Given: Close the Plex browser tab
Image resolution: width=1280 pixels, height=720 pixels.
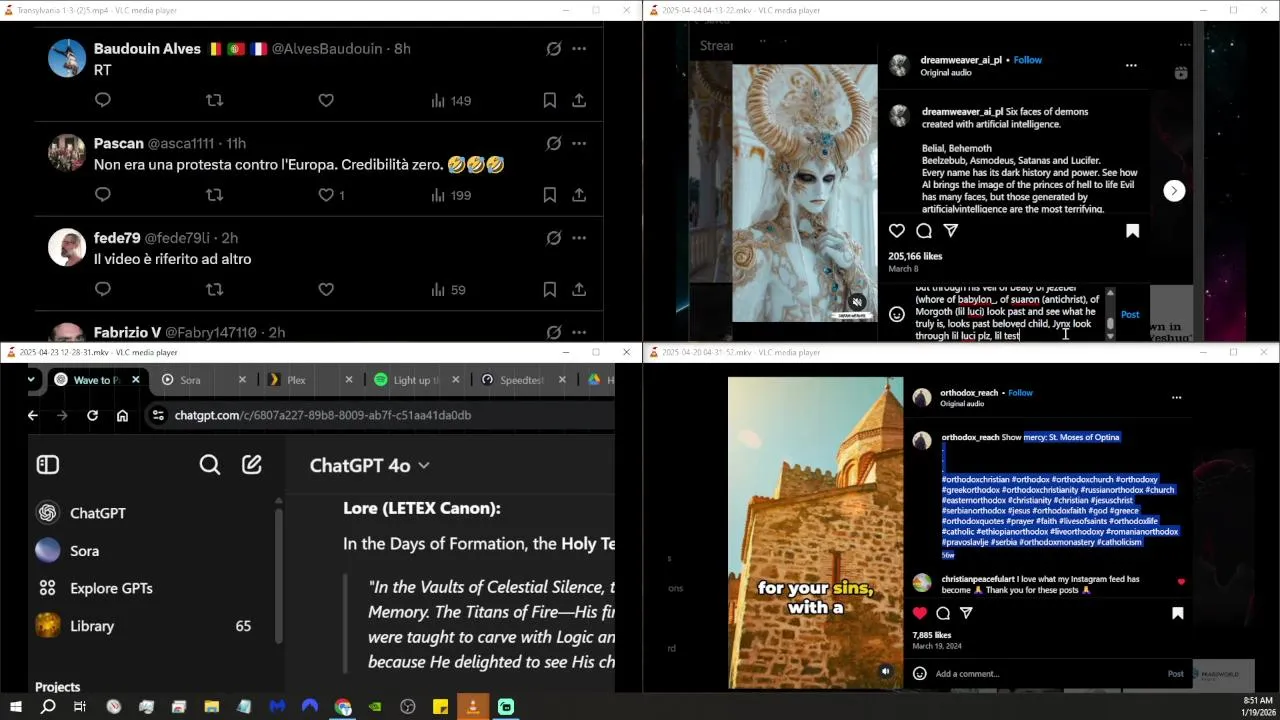Looking at the screenshot, I should (x=349, y=380).
